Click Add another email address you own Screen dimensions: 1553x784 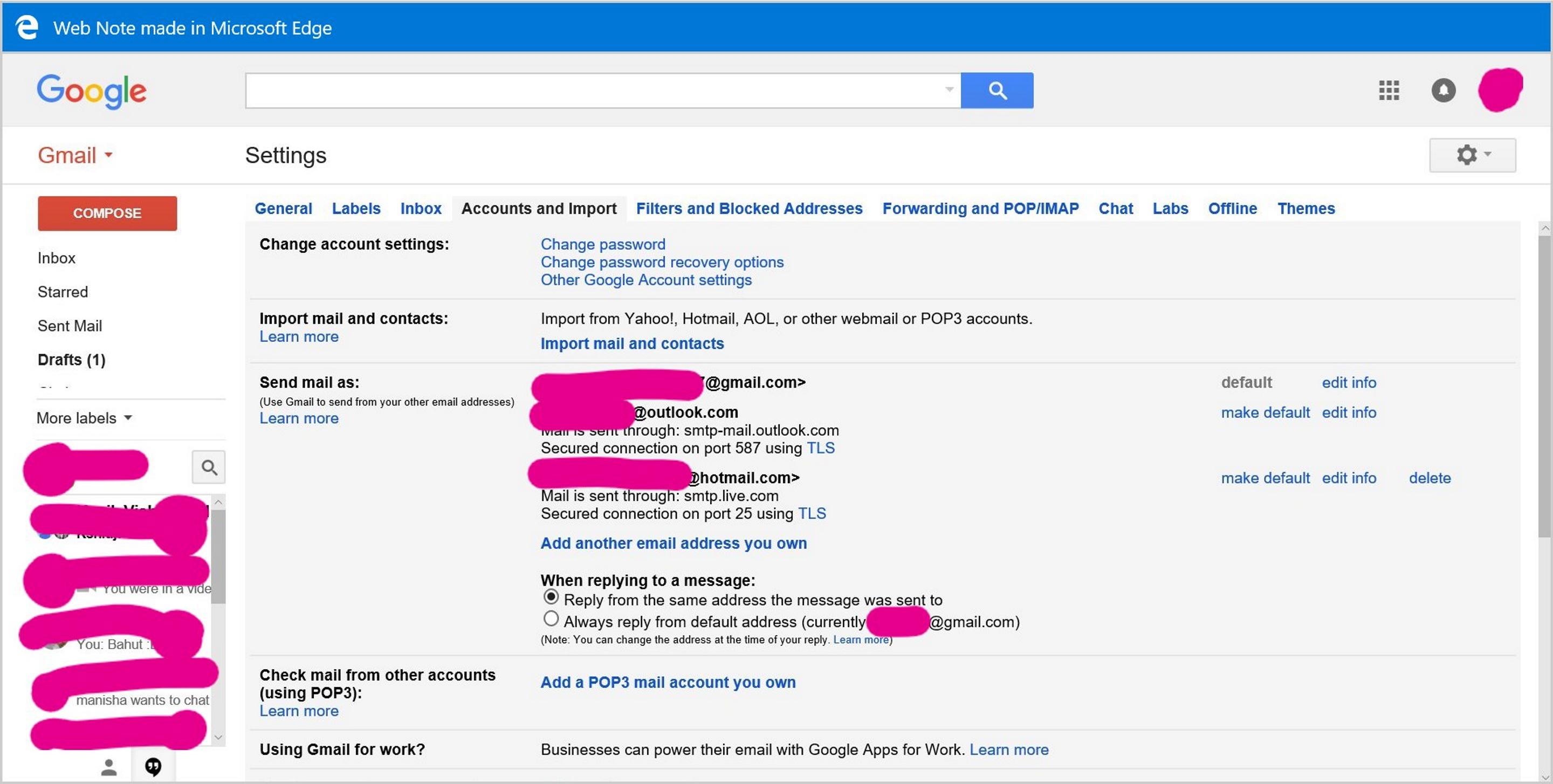(674, 543)
